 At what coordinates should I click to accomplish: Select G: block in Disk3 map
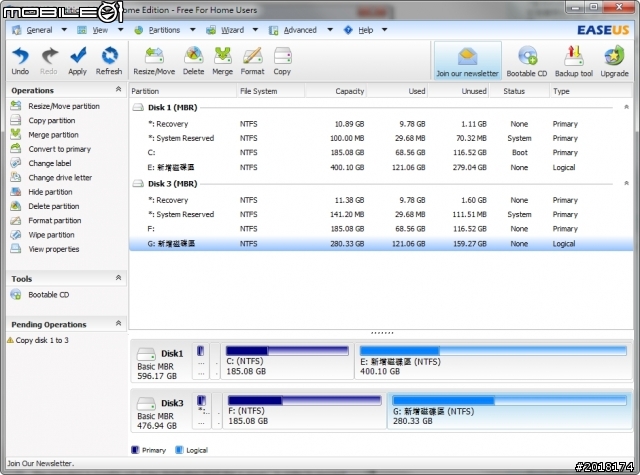(509, 411)
